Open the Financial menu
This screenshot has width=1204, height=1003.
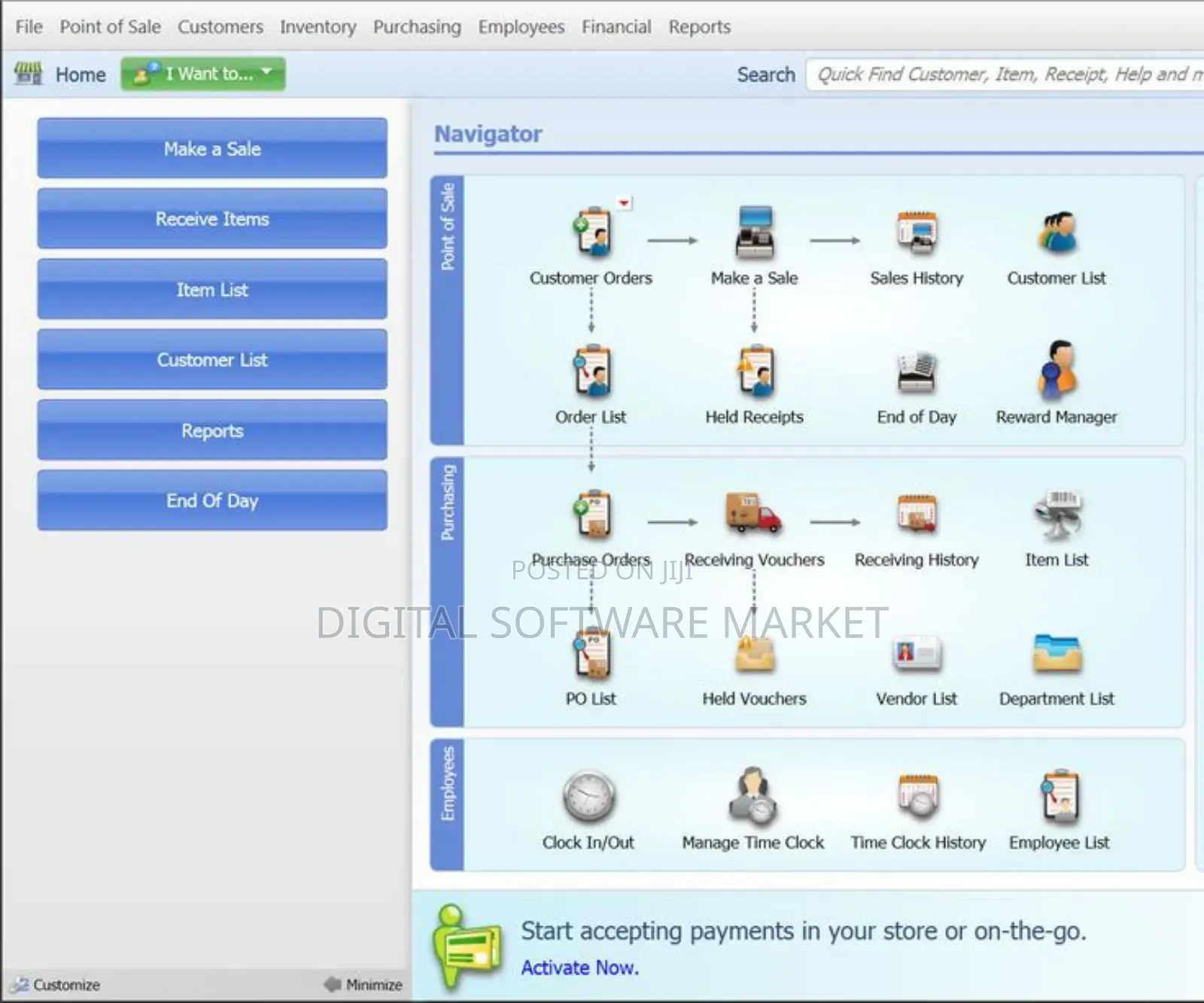click(x=616, y=26)
